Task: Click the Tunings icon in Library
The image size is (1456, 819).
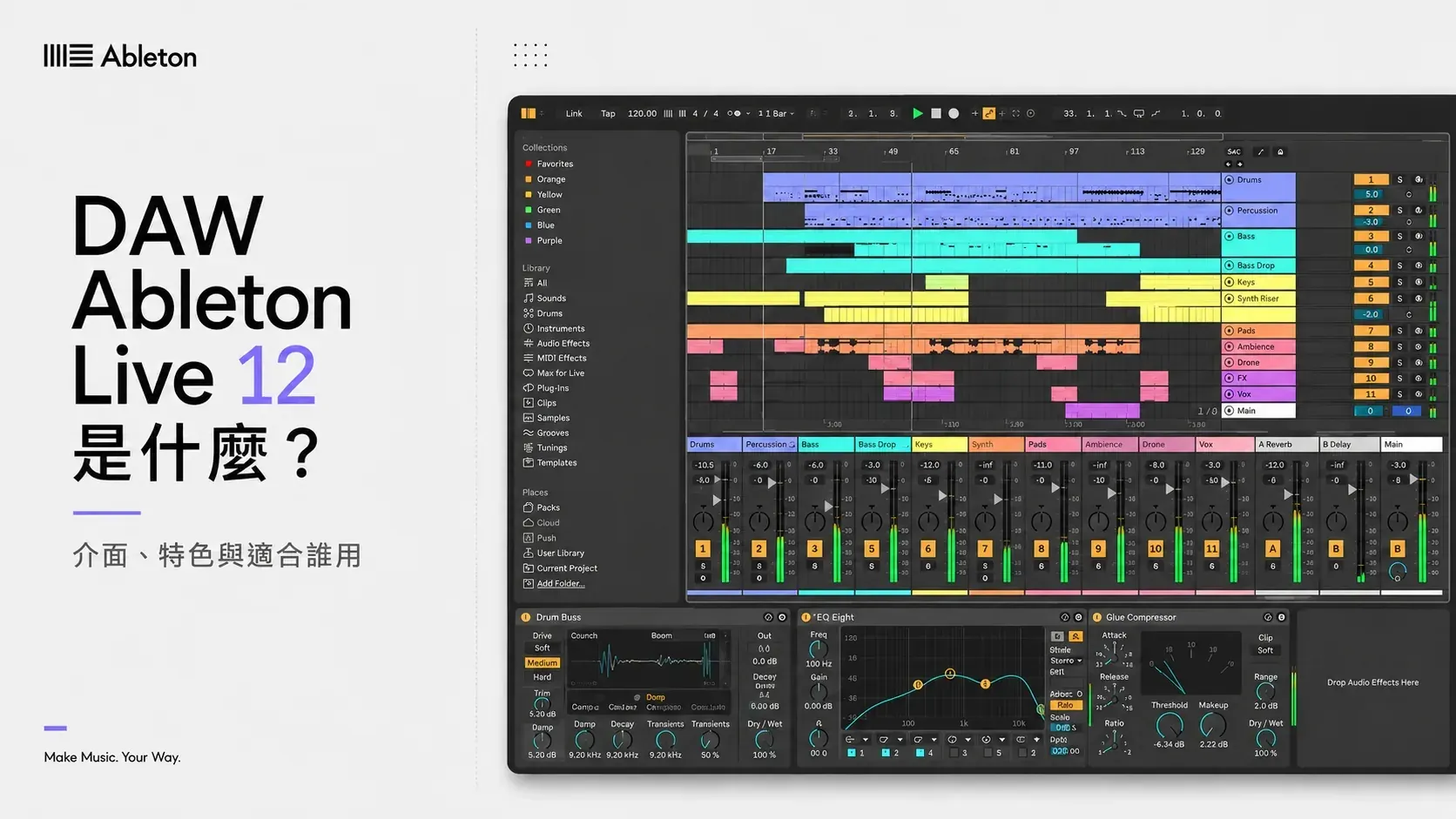Action: 528,447
